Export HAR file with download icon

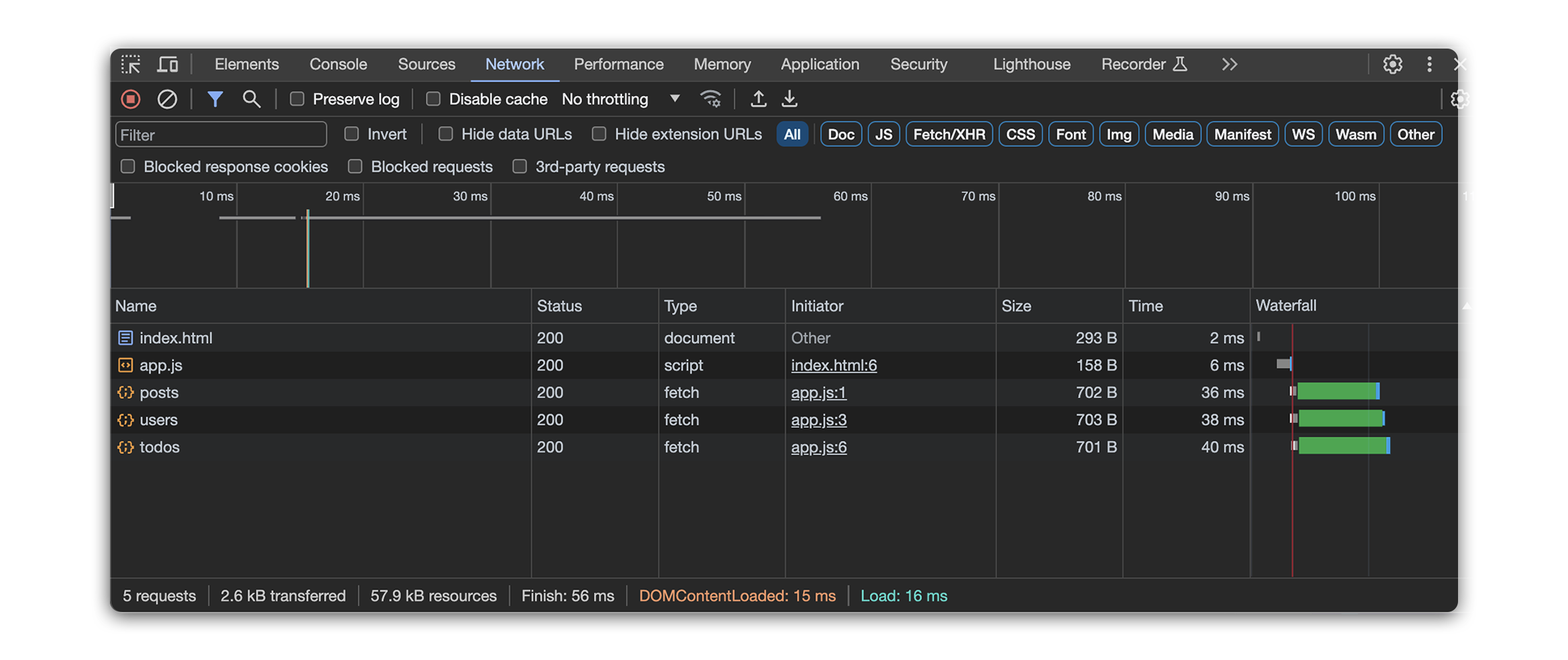(789, 99)
